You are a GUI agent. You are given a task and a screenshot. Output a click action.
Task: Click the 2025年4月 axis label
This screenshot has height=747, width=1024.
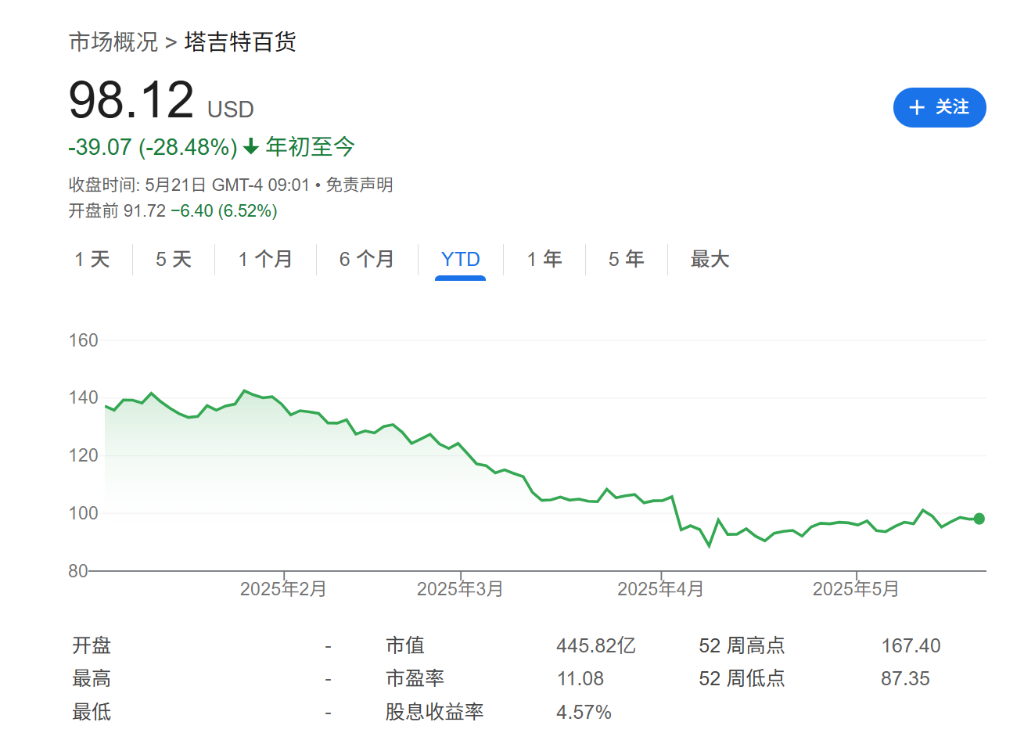click(663, 589)
